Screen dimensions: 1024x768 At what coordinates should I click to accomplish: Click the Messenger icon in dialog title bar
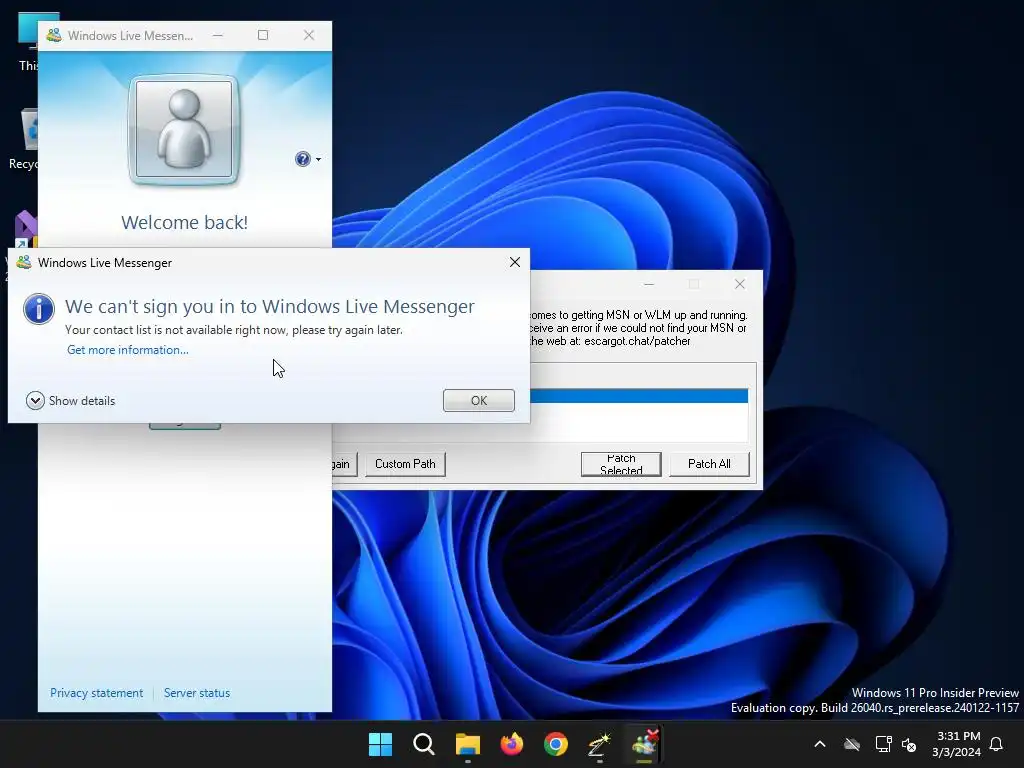tap(24, 263)
